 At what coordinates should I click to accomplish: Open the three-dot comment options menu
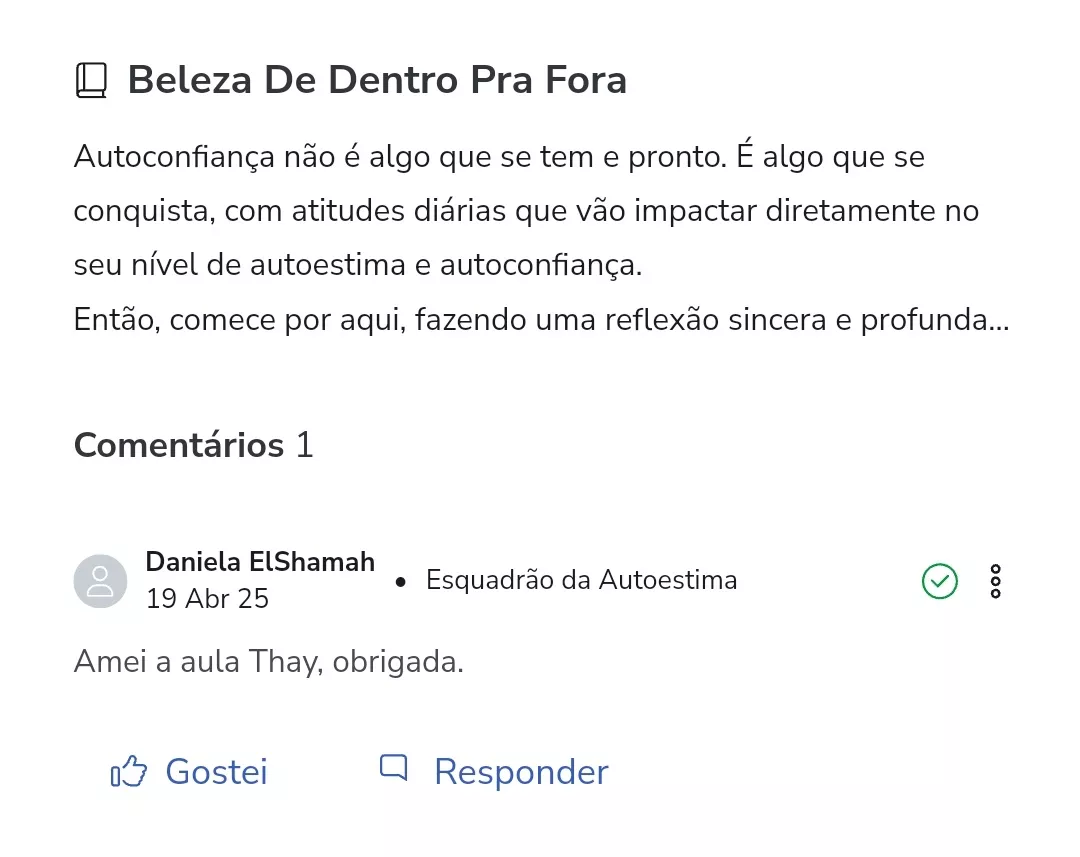coord(995,581)
